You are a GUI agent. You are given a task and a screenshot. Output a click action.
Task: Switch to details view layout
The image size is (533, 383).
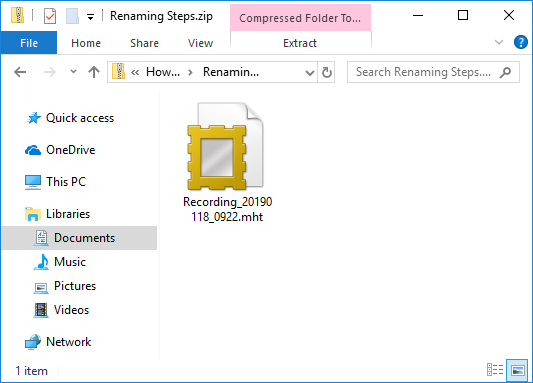click(x=495, y=369)
